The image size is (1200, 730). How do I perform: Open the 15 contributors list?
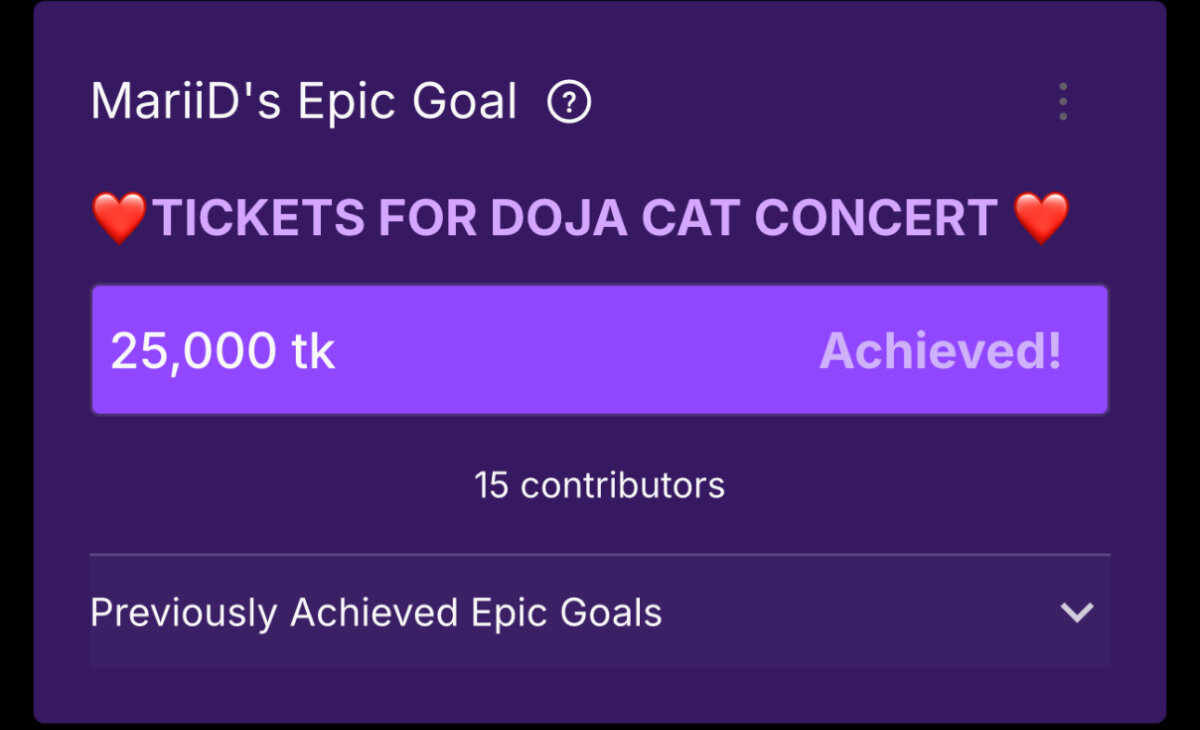(x=600, y=485)
